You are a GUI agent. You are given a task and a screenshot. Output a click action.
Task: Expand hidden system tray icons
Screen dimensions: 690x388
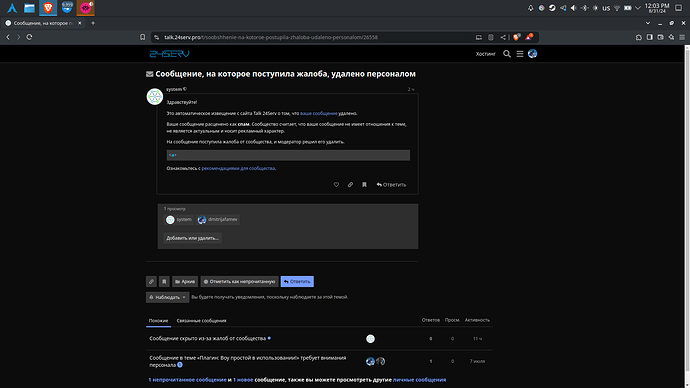point(638,8)
